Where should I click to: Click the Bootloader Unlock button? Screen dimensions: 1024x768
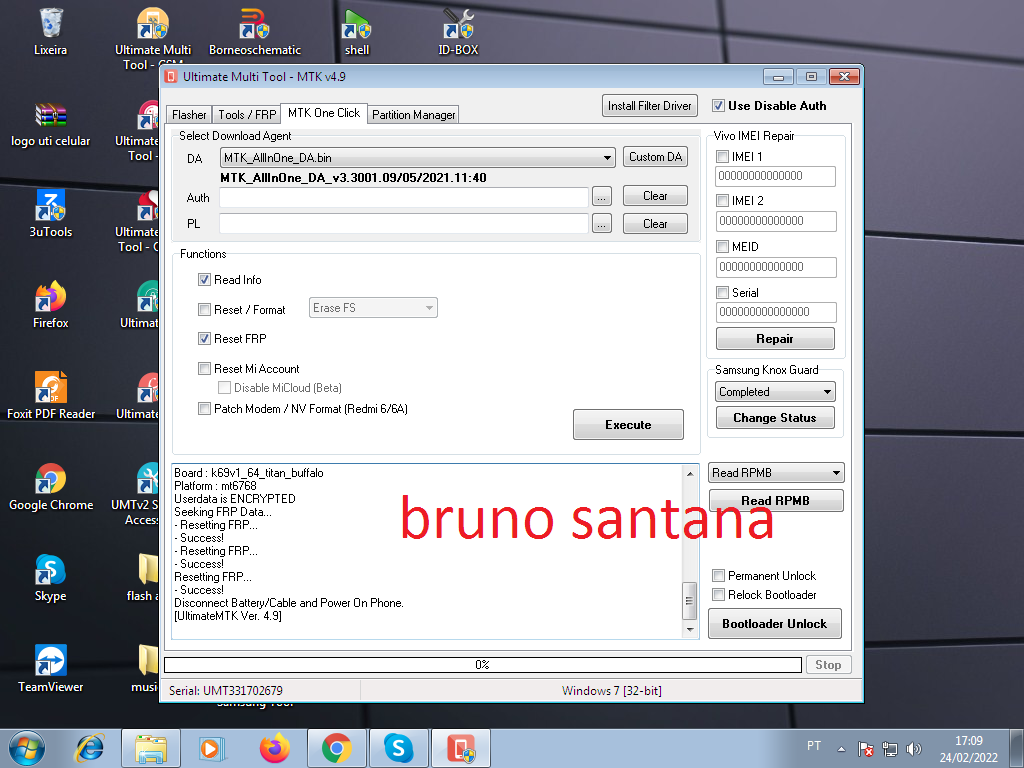coord(775,624)
